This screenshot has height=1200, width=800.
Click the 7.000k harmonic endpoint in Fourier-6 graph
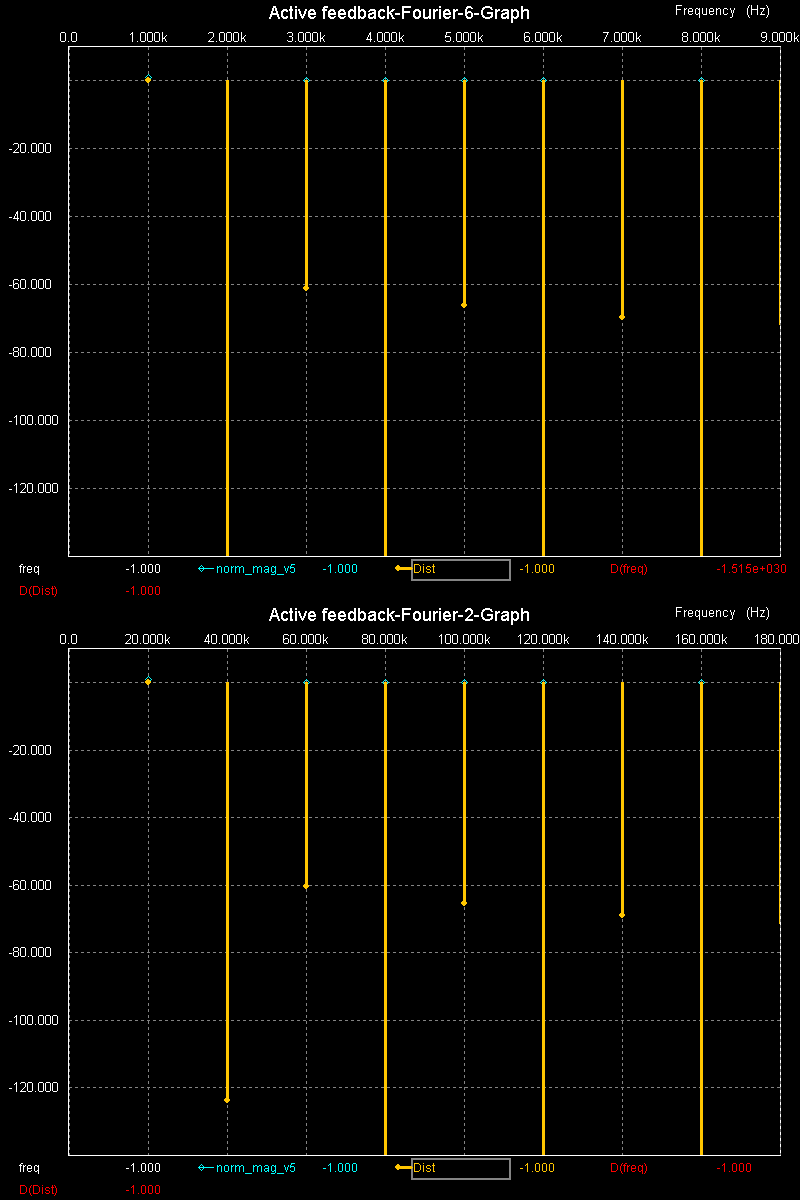click(622, 317)
